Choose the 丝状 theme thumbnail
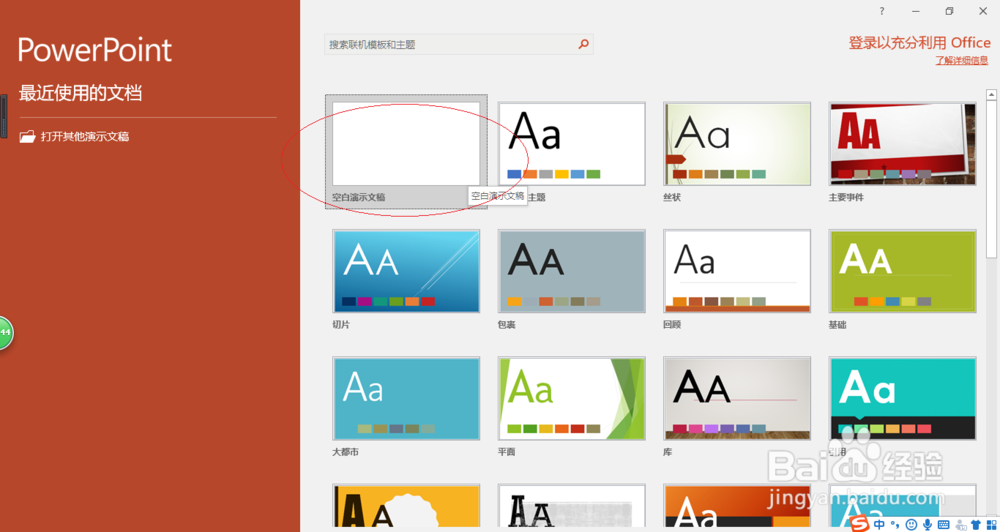Viewport: 1000px width, 532px height. [x=737, y=144]
